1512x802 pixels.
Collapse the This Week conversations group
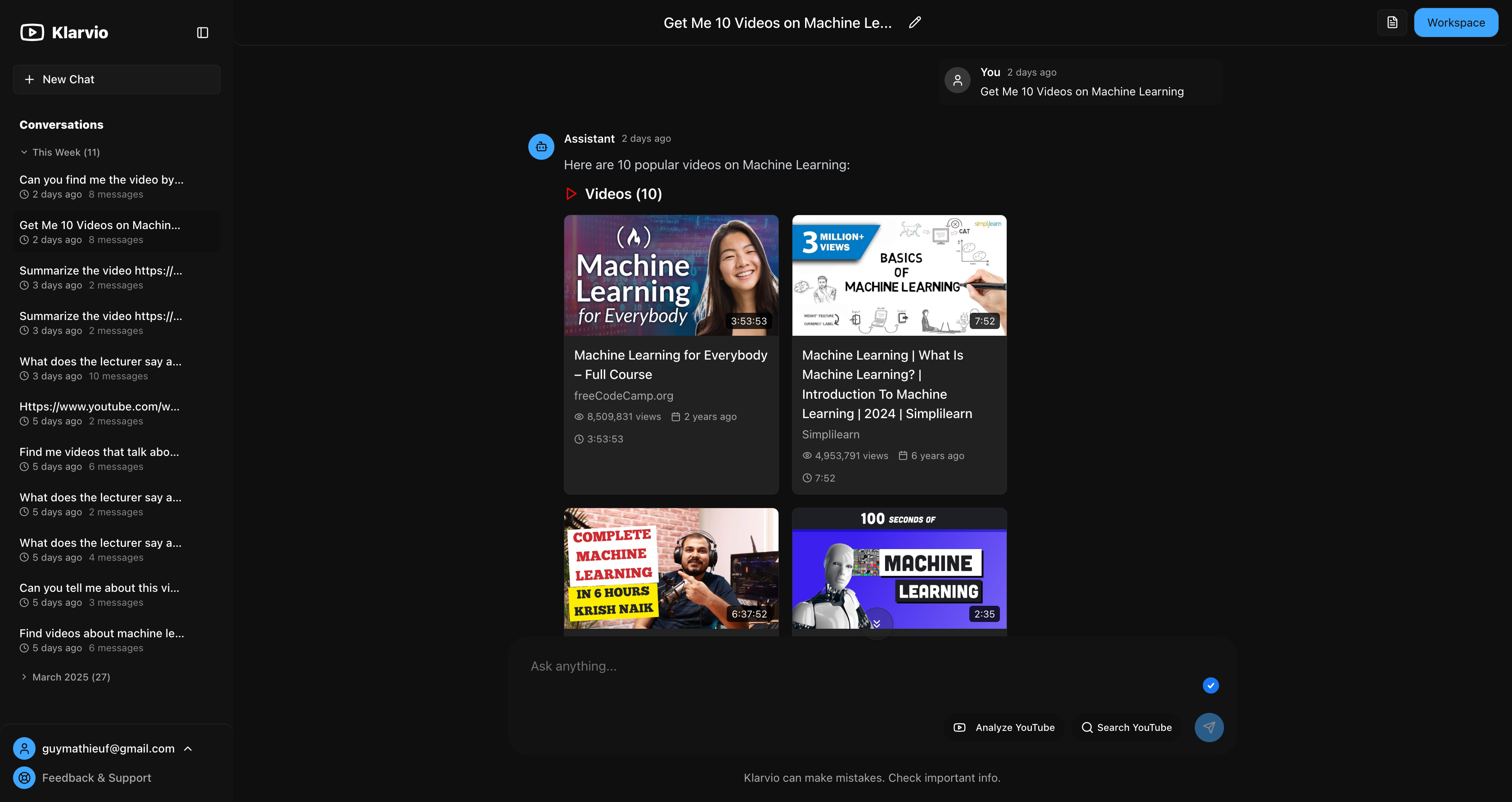[60, 152]
